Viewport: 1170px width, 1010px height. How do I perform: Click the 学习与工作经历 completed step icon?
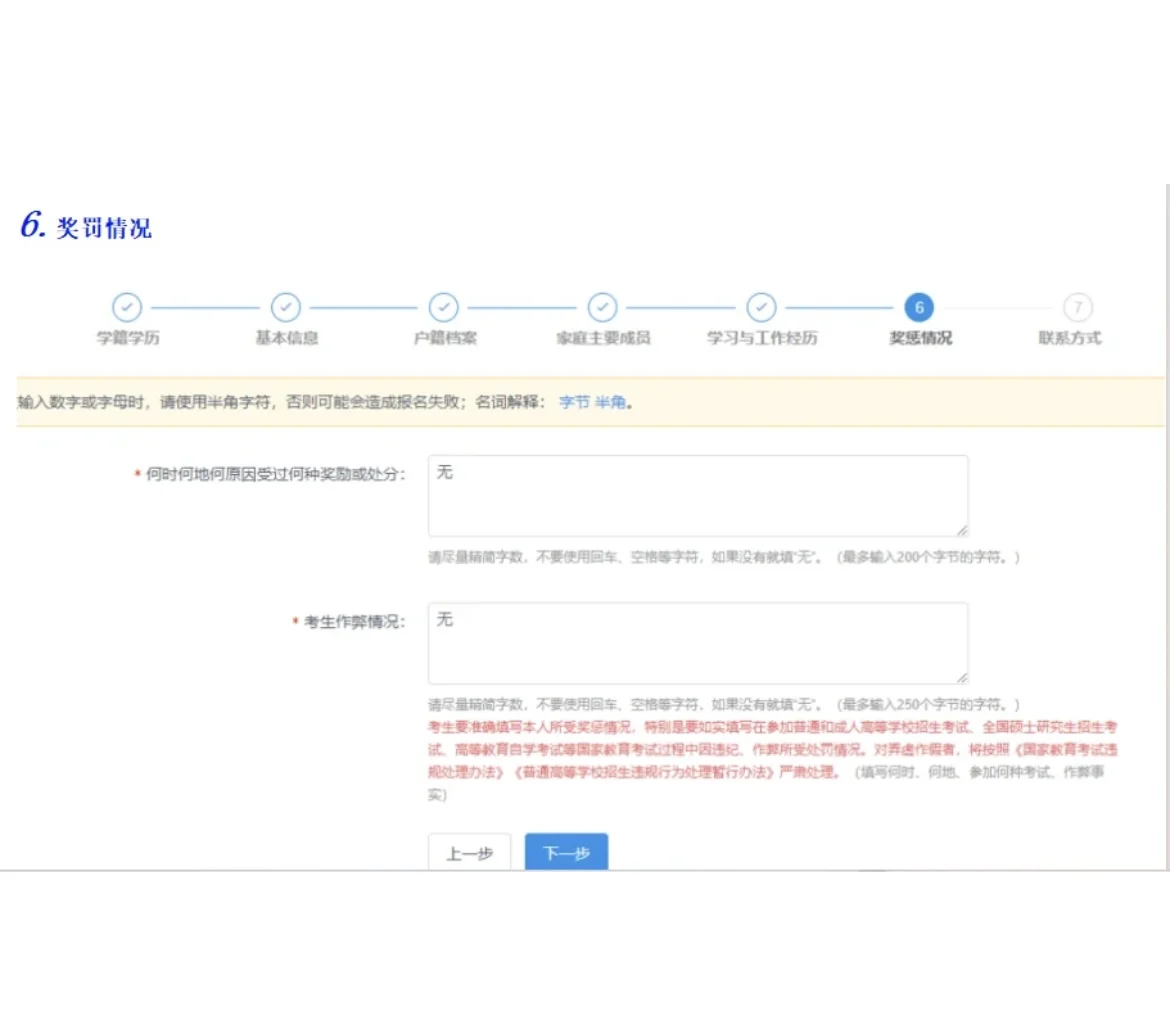click(761, 308)
